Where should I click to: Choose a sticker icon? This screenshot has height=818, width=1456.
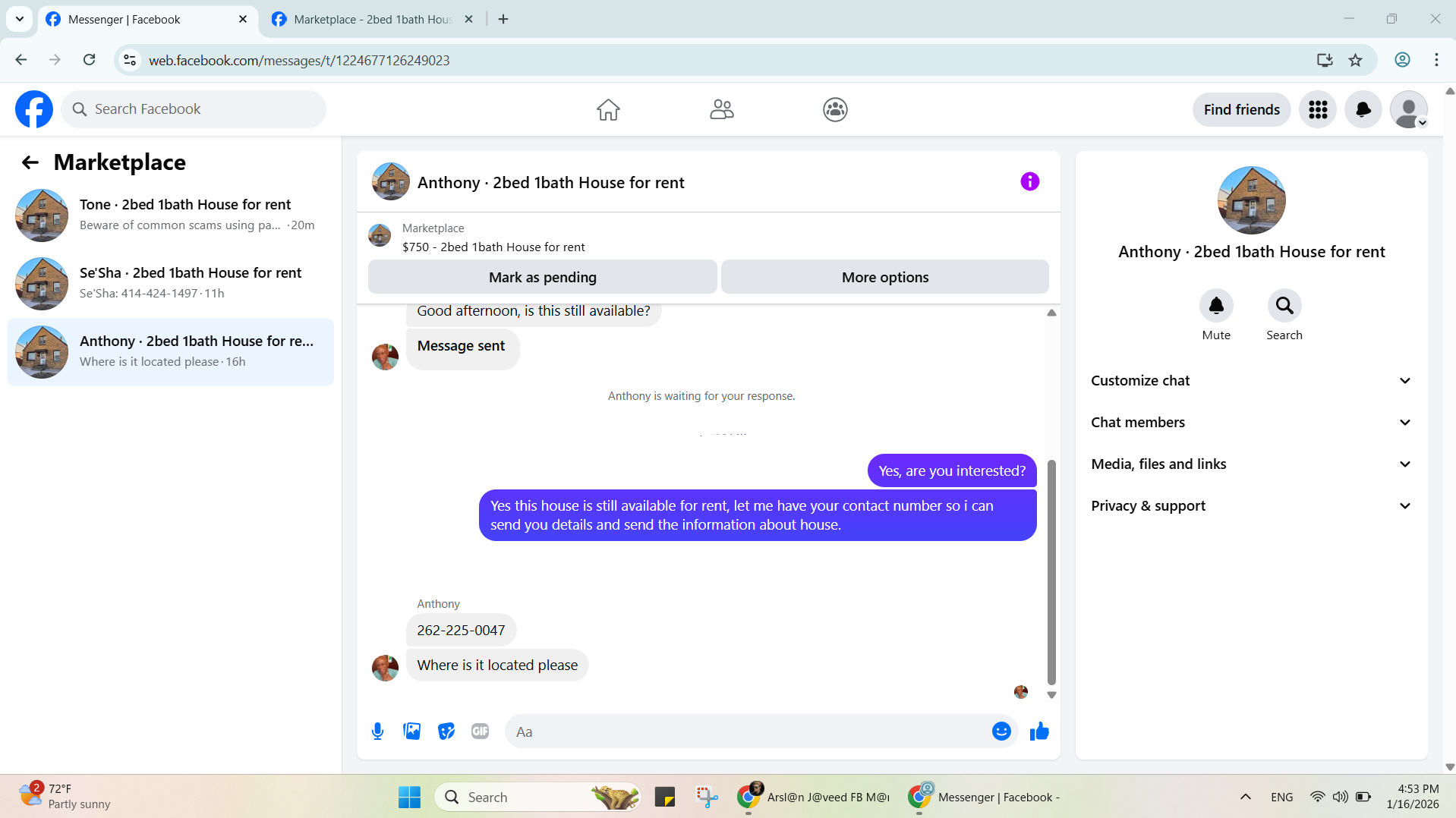[x=446, y=731]
